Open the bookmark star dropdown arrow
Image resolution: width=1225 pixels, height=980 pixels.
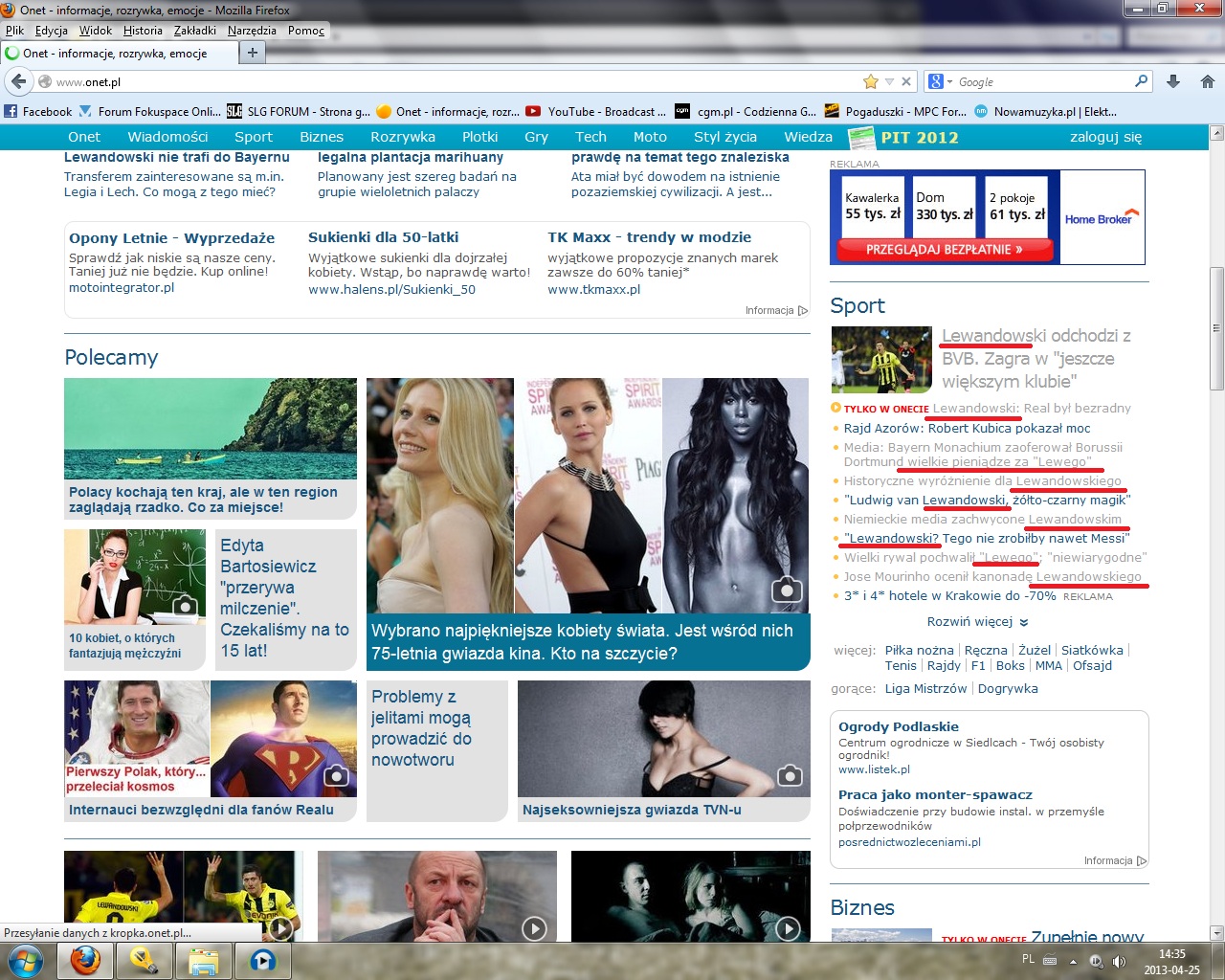tap(889, 81)
